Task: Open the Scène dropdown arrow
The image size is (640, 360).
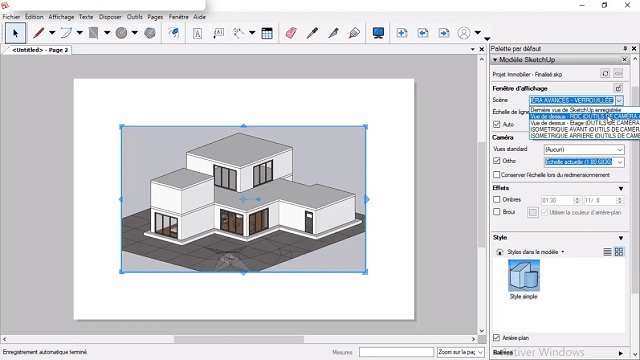Action: pos(619,100)
